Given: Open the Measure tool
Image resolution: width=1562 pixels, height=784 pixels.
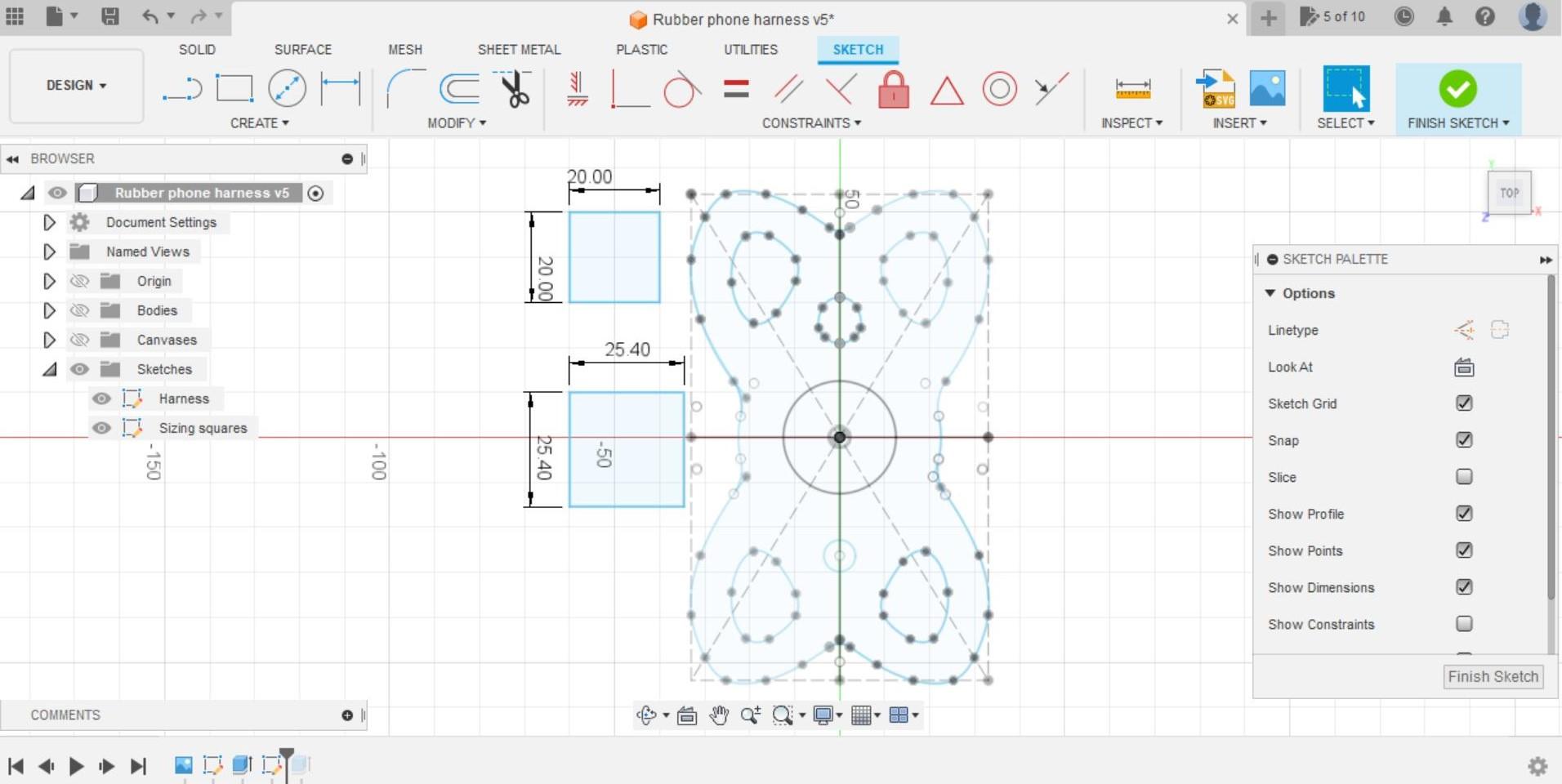Looking at the screenshot, I should coord(1133,88).
